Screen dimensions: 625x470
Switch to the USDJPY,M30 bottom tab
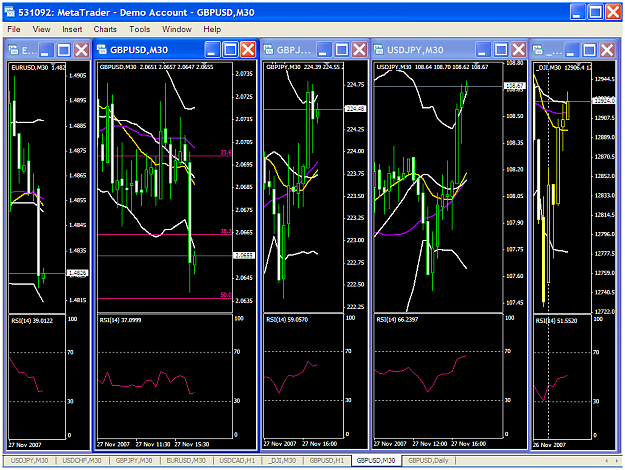(x=29, y=460)
